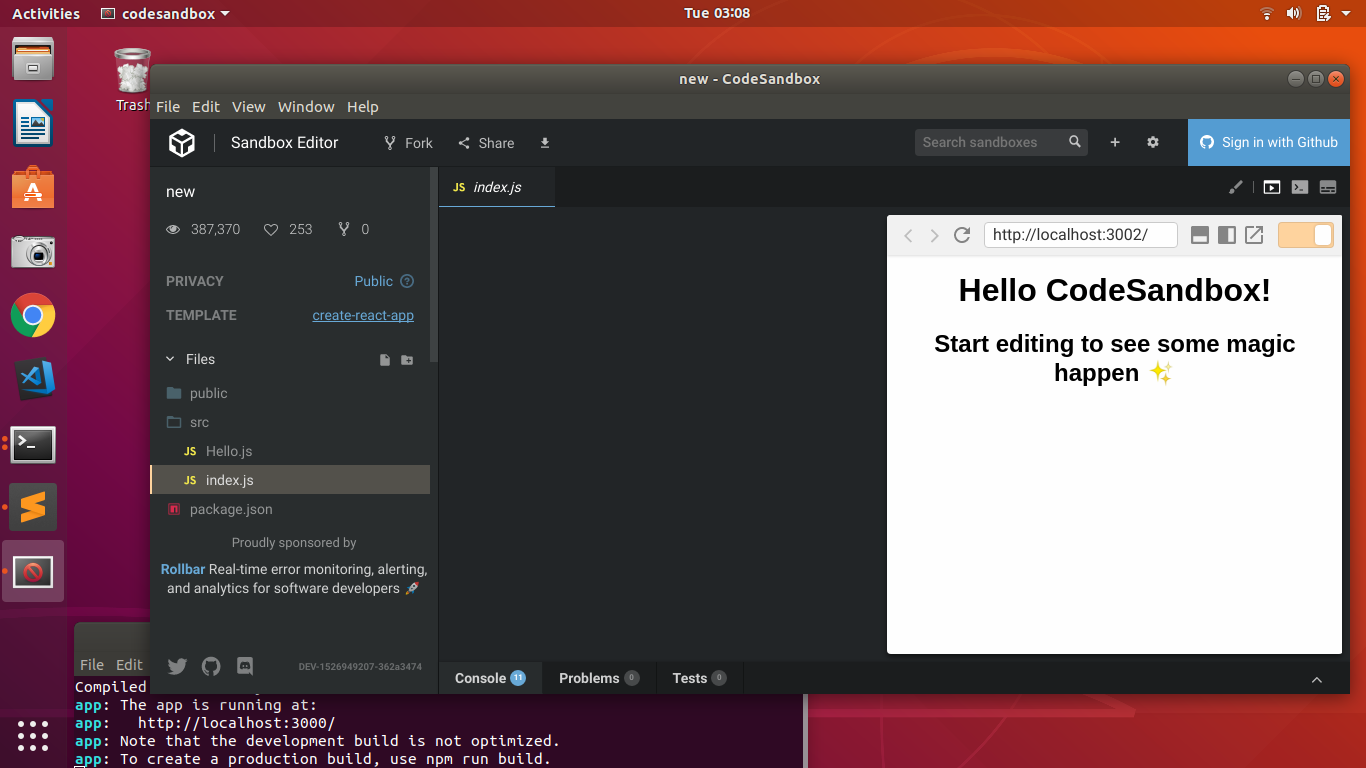Image resolution: width=1366 pixels, height=768 pixels.
Task: Dock the preview to the right side
Action: [x=1226, y=235]
